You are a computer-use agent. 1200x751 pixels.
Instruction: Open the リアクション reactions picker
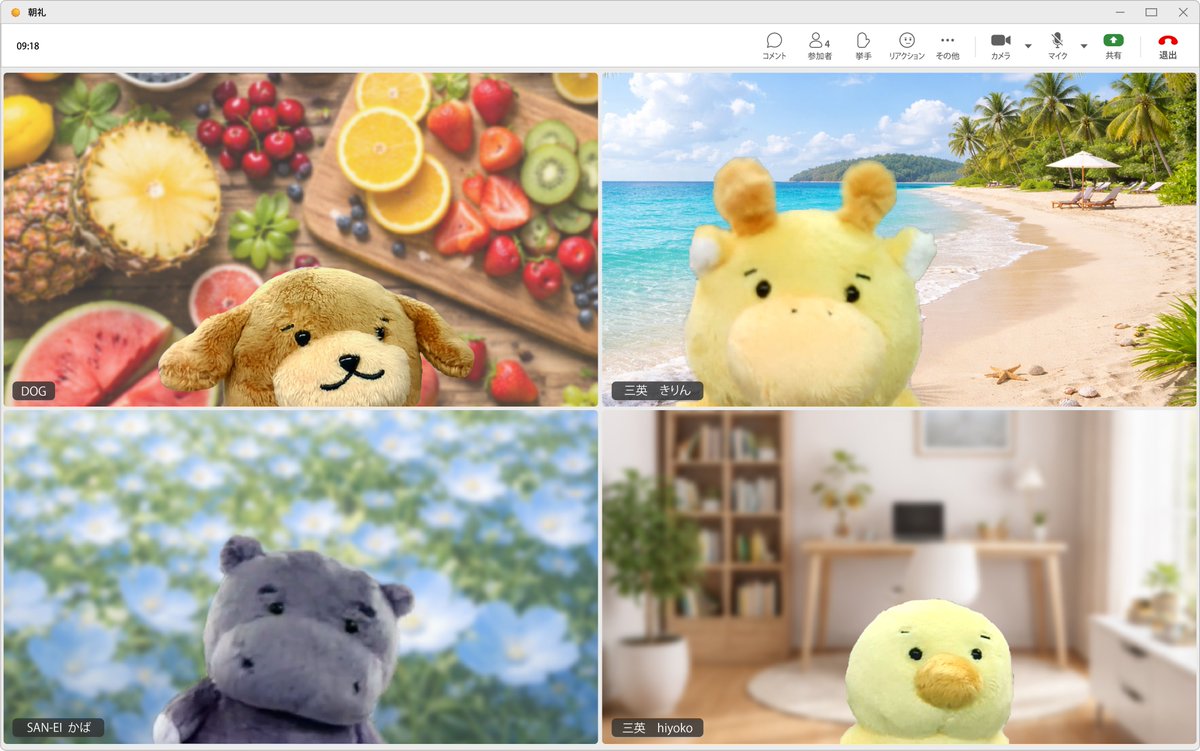tap(907, 46)
